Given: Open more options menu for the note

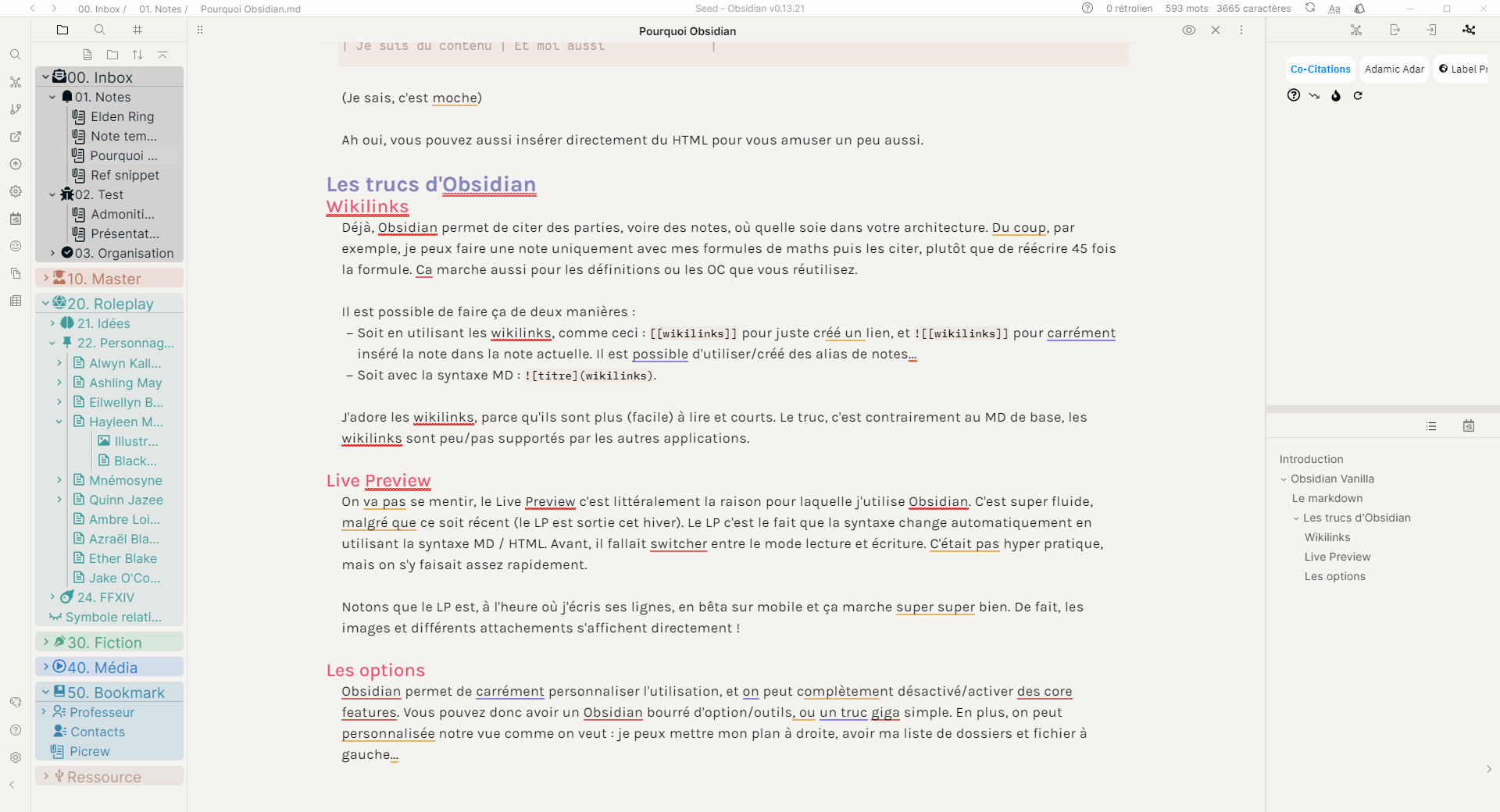Looking at the screenshot, I should (1241, 30).
